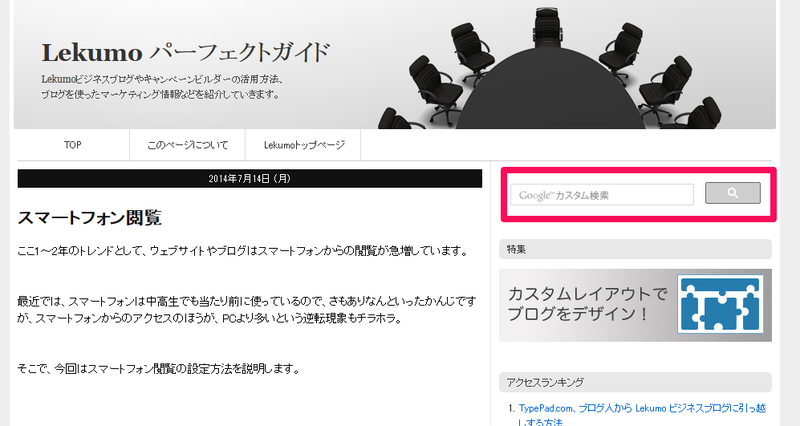This screenshot has width=800, height=426.
Task: Focus the Google カスタム検索 input field
Action: tap(602, 195)
